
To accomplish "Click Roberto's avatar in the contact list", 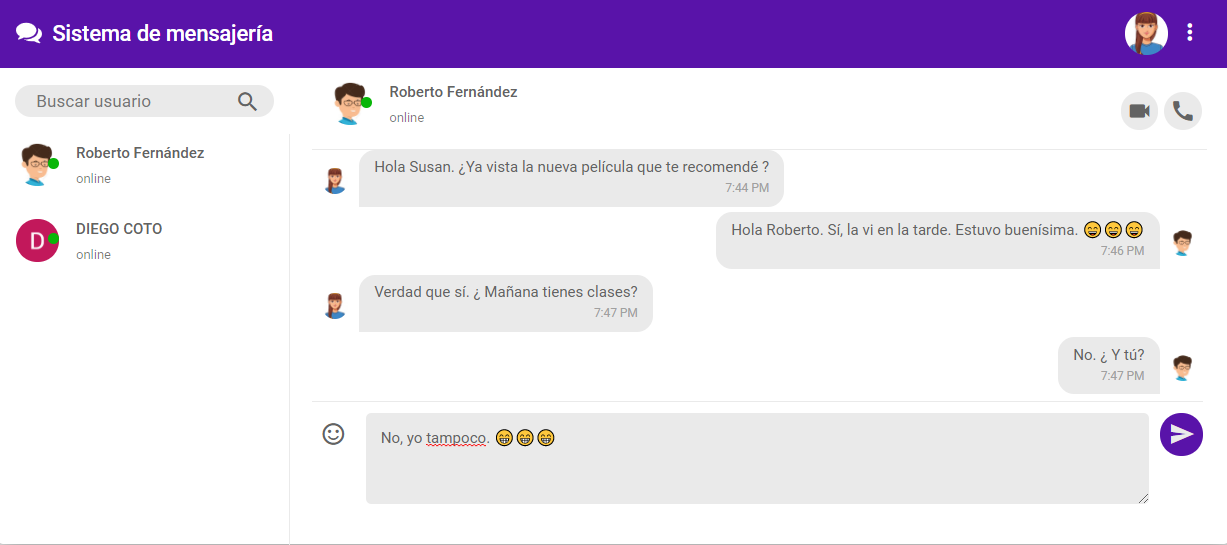I will click(37, 164).
